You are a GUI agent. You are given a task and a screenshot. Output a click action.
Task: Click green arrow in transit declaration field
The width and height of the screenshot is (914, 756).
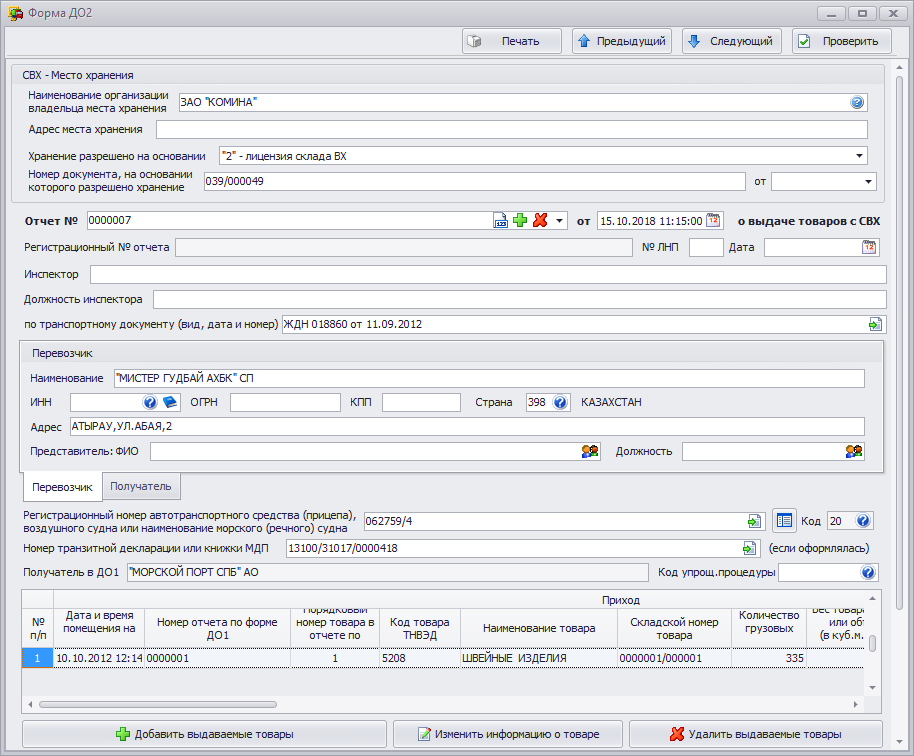(749, 548)
